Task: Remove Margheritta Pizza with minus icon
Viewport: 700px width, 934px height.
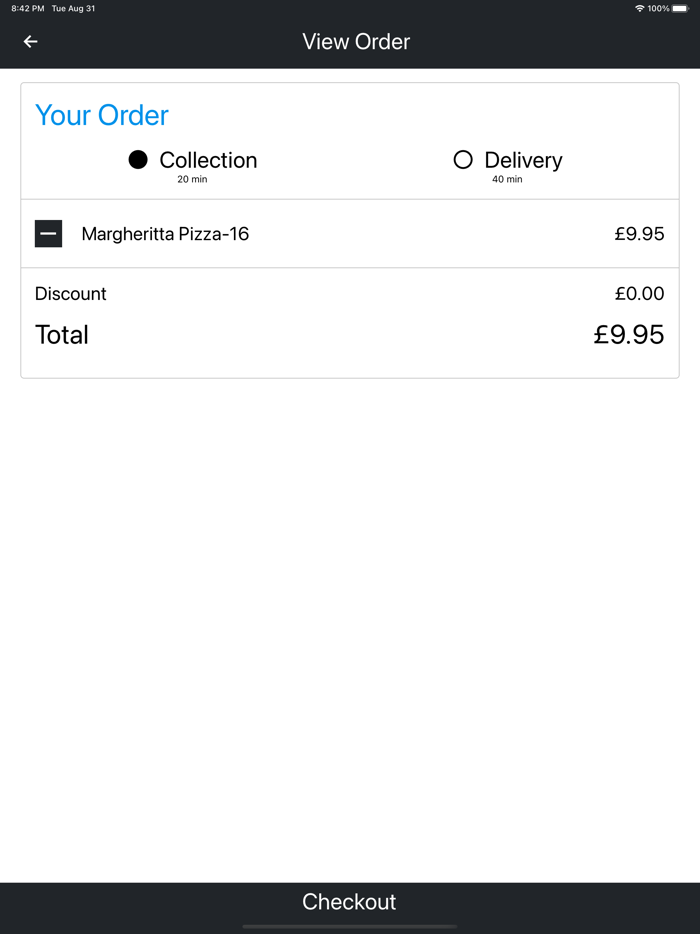Action: (x=48, y=234)
